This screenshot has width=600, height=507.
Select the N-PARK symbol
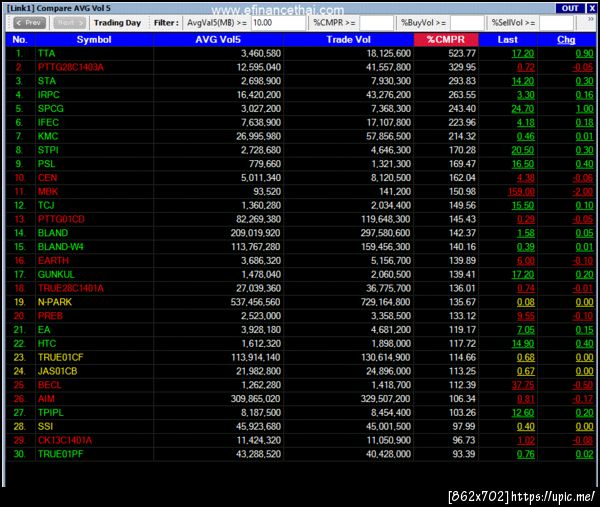click(x=55, y=302)
